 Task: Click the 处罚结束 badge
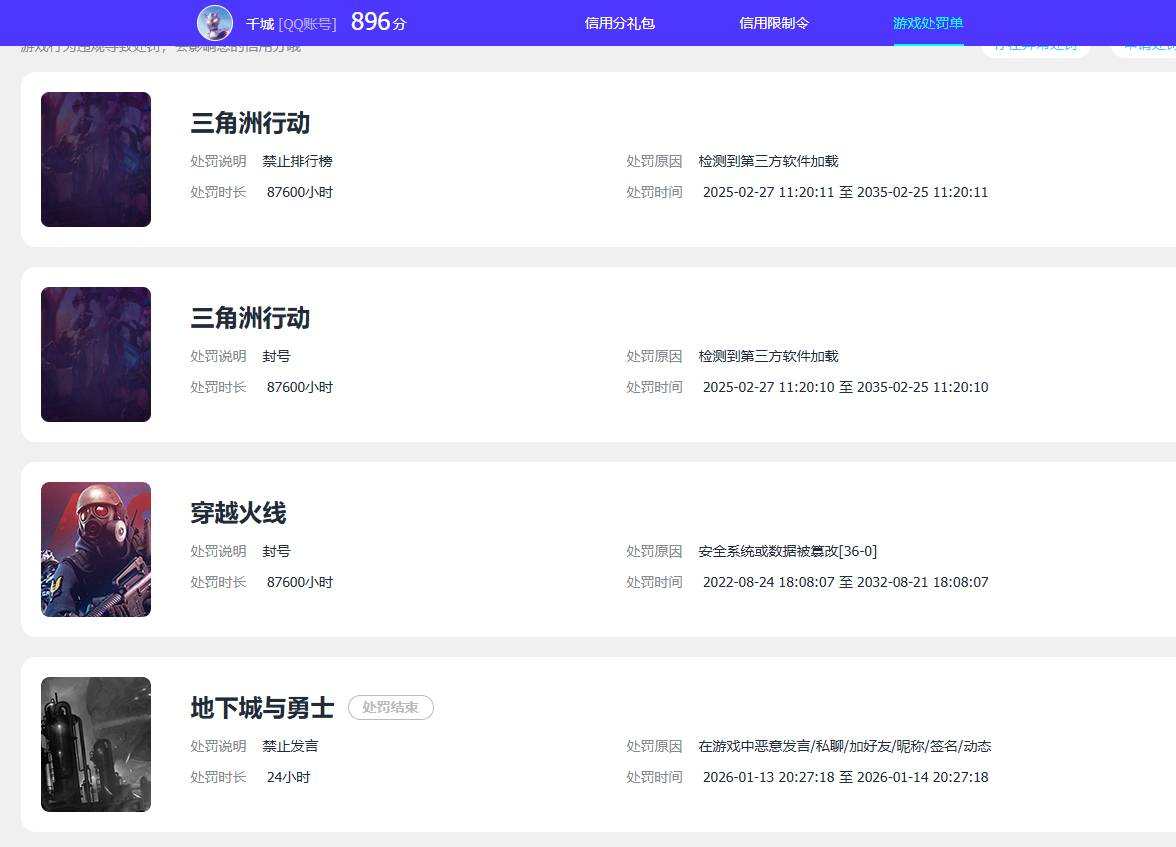[391, 707]
